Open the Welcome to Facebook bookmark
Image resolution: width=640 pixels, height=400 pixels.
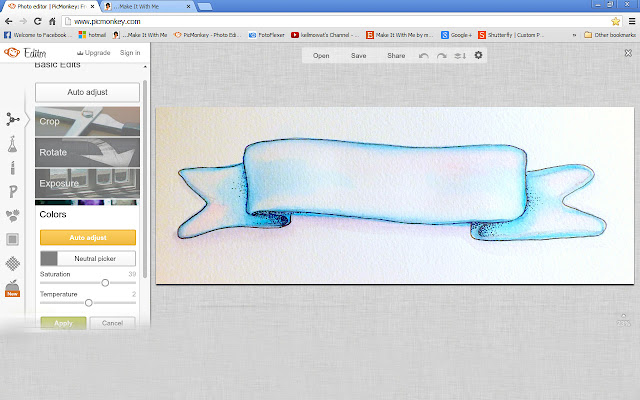point(38,35)
